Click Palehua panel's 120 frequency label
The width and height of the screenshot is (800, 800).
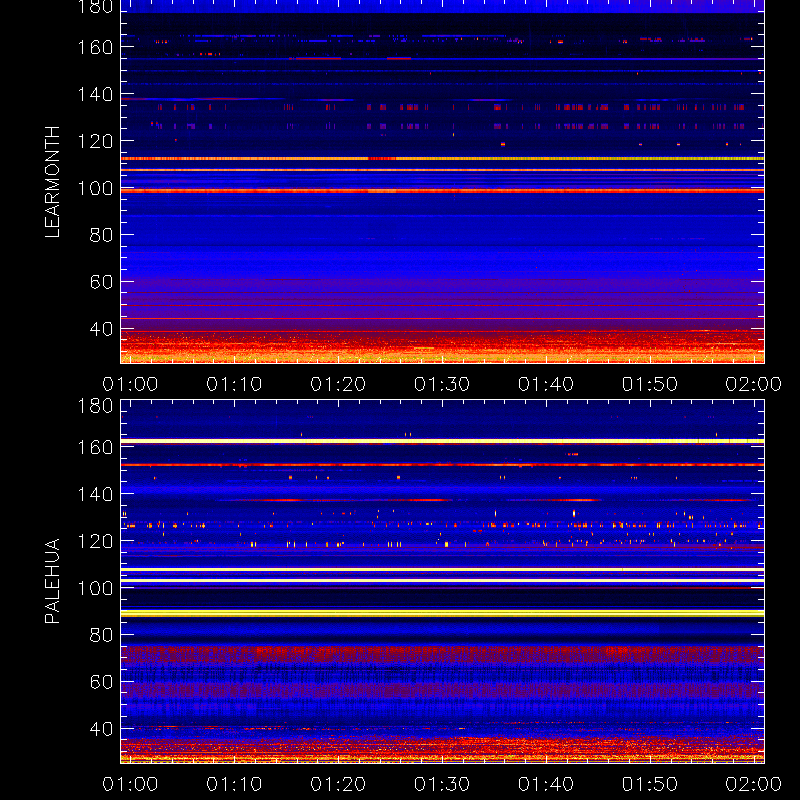pyautogui.click(x=95, y=541)
